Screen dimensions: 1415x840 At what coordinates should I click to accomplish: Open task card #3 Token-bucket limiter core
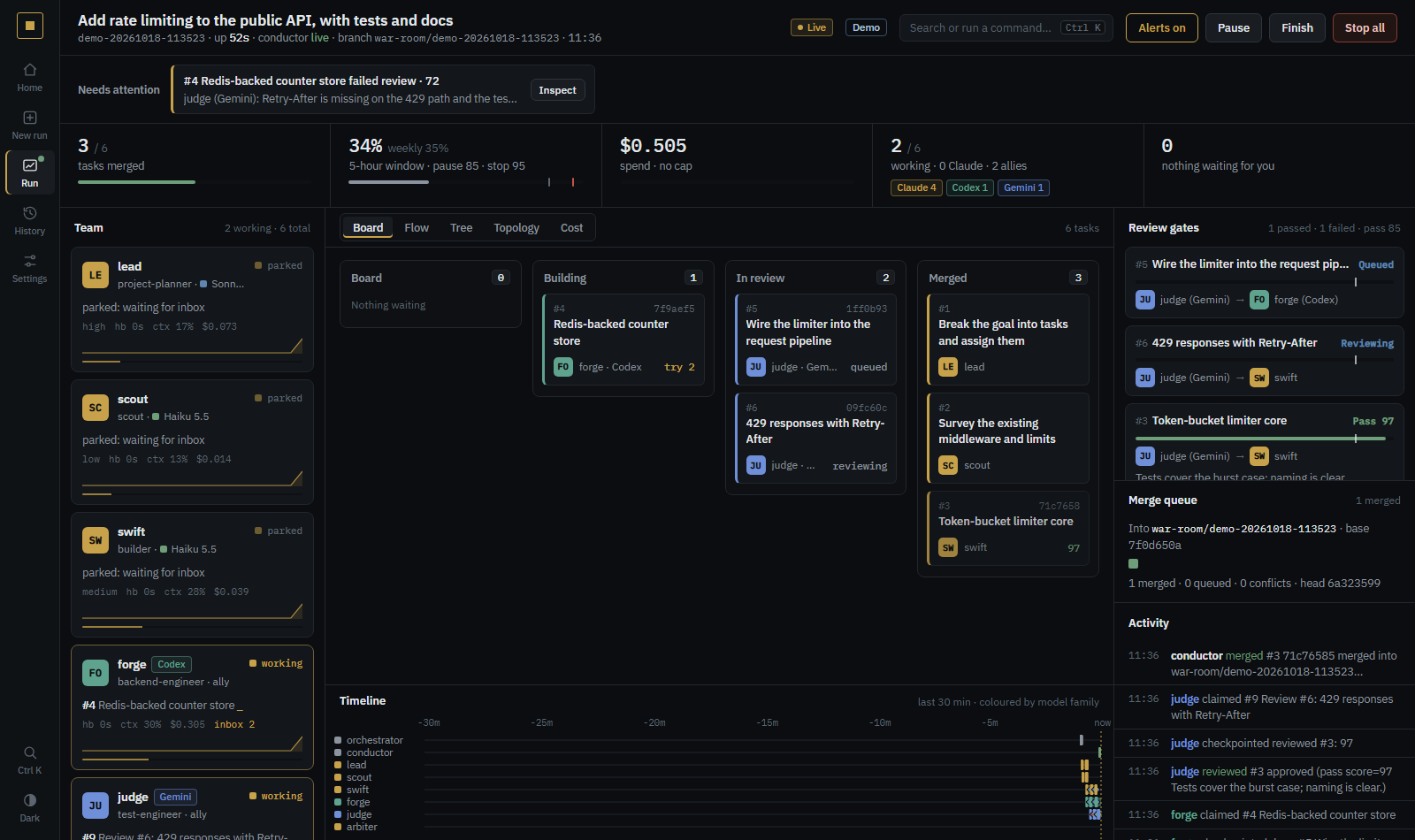pyautogui.click(x=1008, y=528)
